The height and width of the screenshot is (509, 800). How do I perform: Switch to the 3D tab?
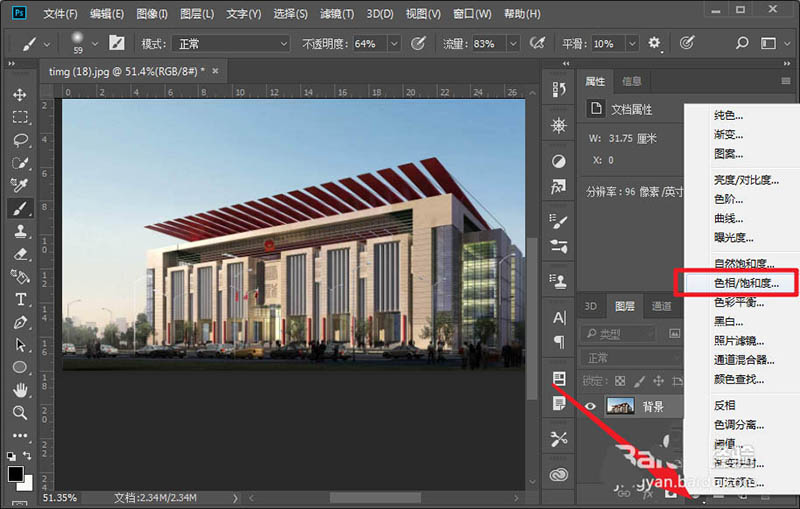tap(590, 306)
